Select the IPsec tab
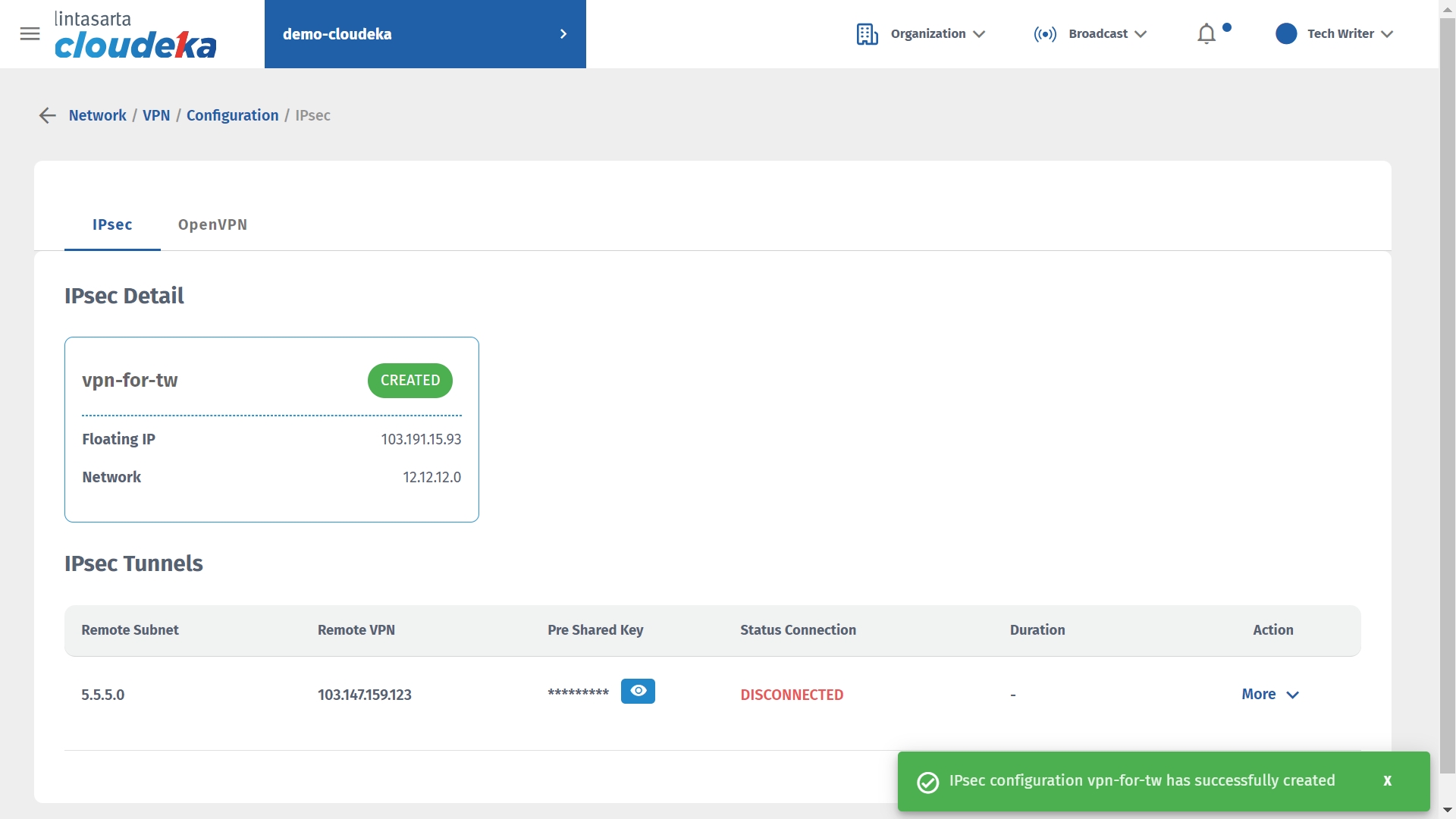The height and width of the screenshot is (819, 1456). 112,224
